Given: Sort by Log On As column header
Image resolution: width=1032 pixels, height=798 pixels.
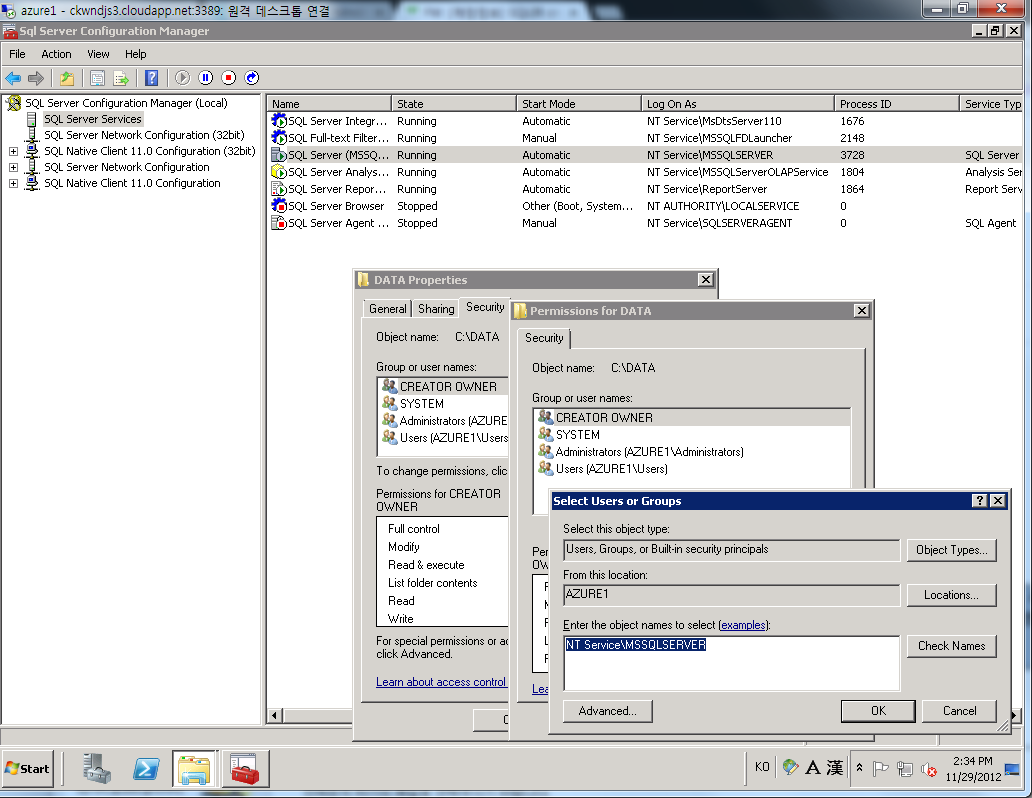Looking at the screenshot, I should pyautogui.click(x=738, y=103).
